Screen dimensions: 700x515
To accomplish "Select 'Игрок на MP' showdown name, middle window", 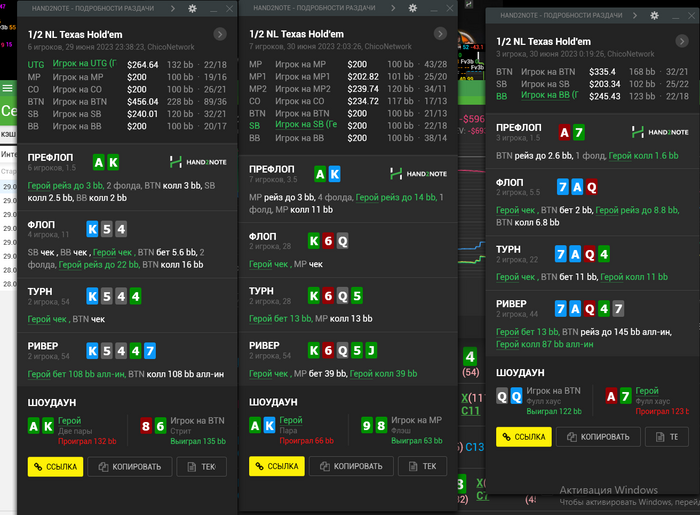I will tap(417, 420).
